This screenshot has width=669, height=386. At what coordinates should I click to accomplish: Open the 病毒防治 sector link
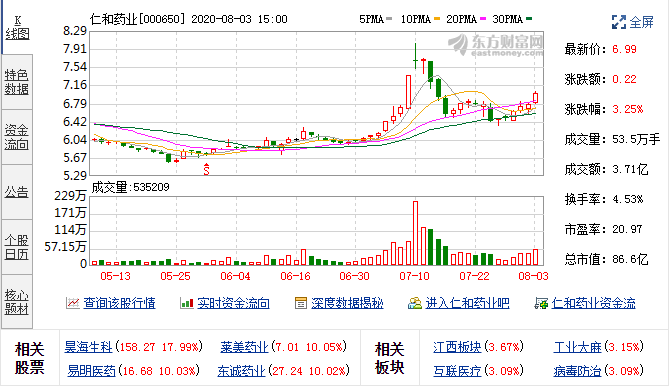click(x=577, y=371)
